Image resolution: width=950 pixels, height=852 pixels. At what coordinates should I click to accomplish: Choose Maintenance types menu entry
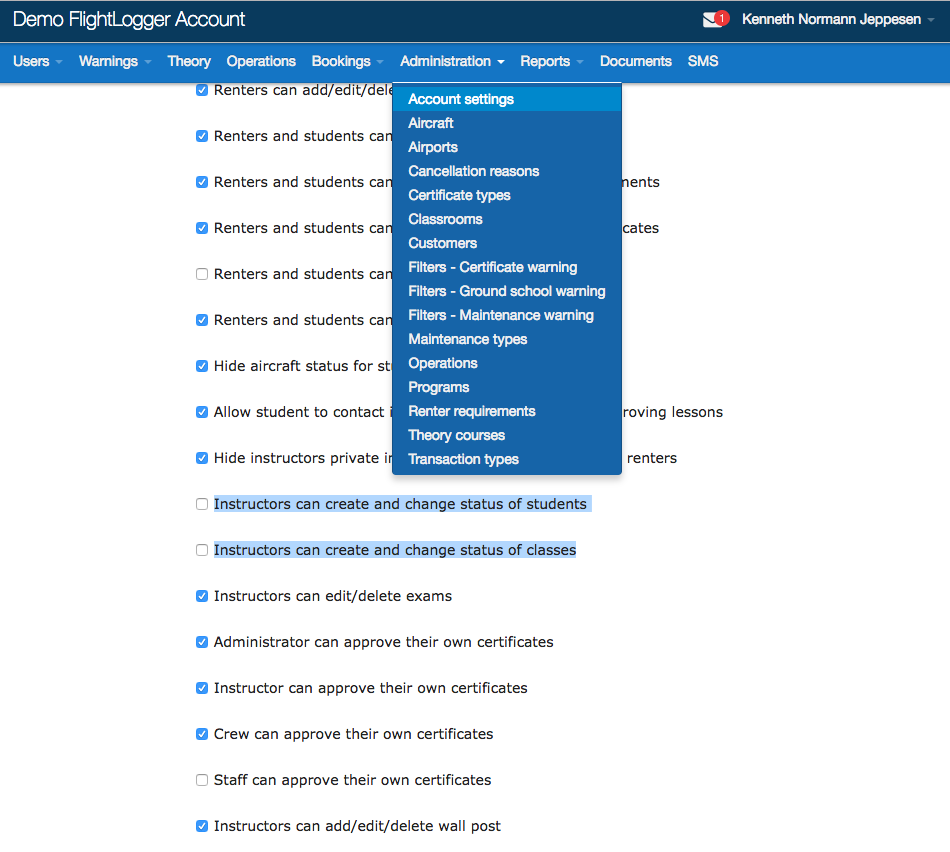(507, 339)
